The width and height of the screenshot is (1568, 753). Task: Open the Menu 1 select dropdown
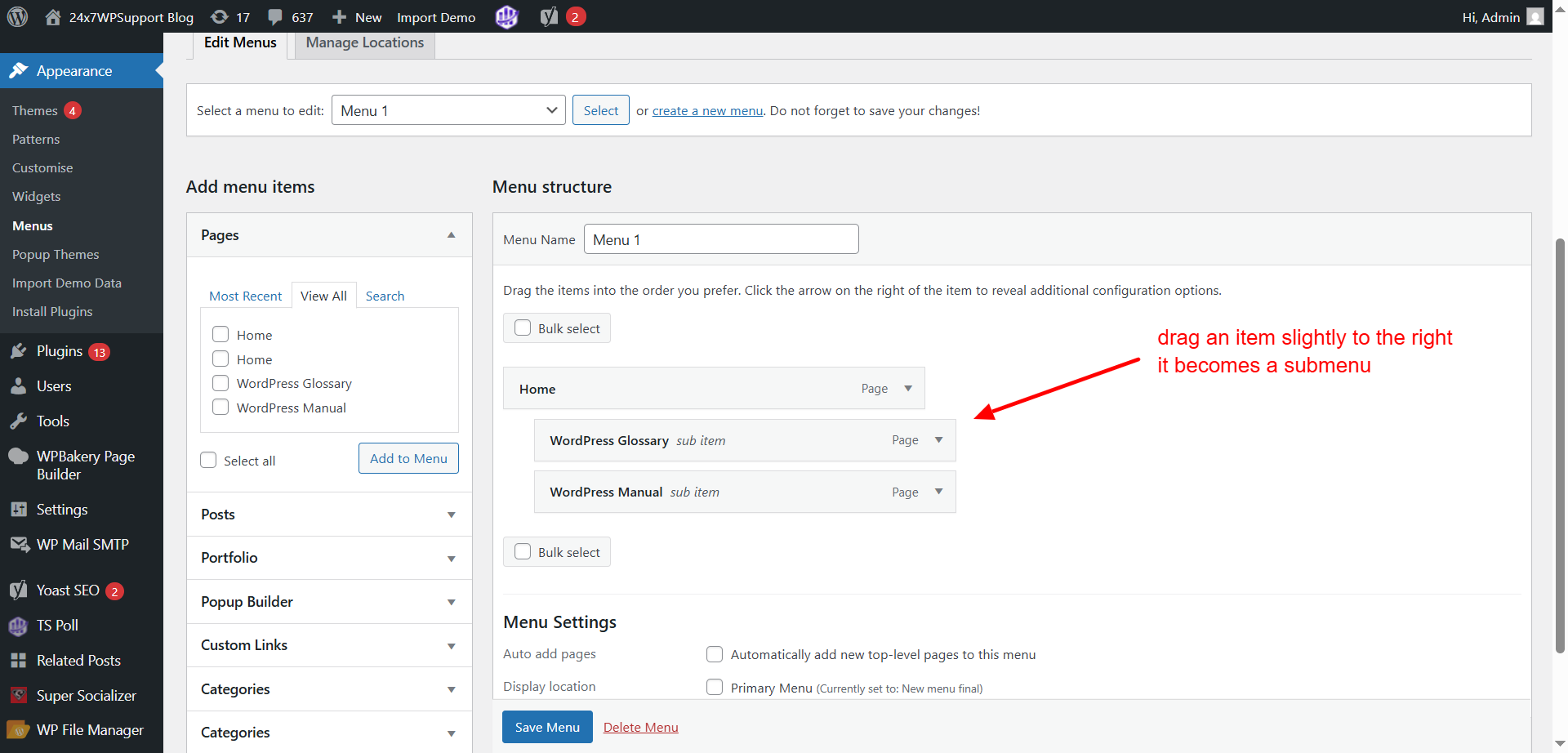tap(448, 110)
